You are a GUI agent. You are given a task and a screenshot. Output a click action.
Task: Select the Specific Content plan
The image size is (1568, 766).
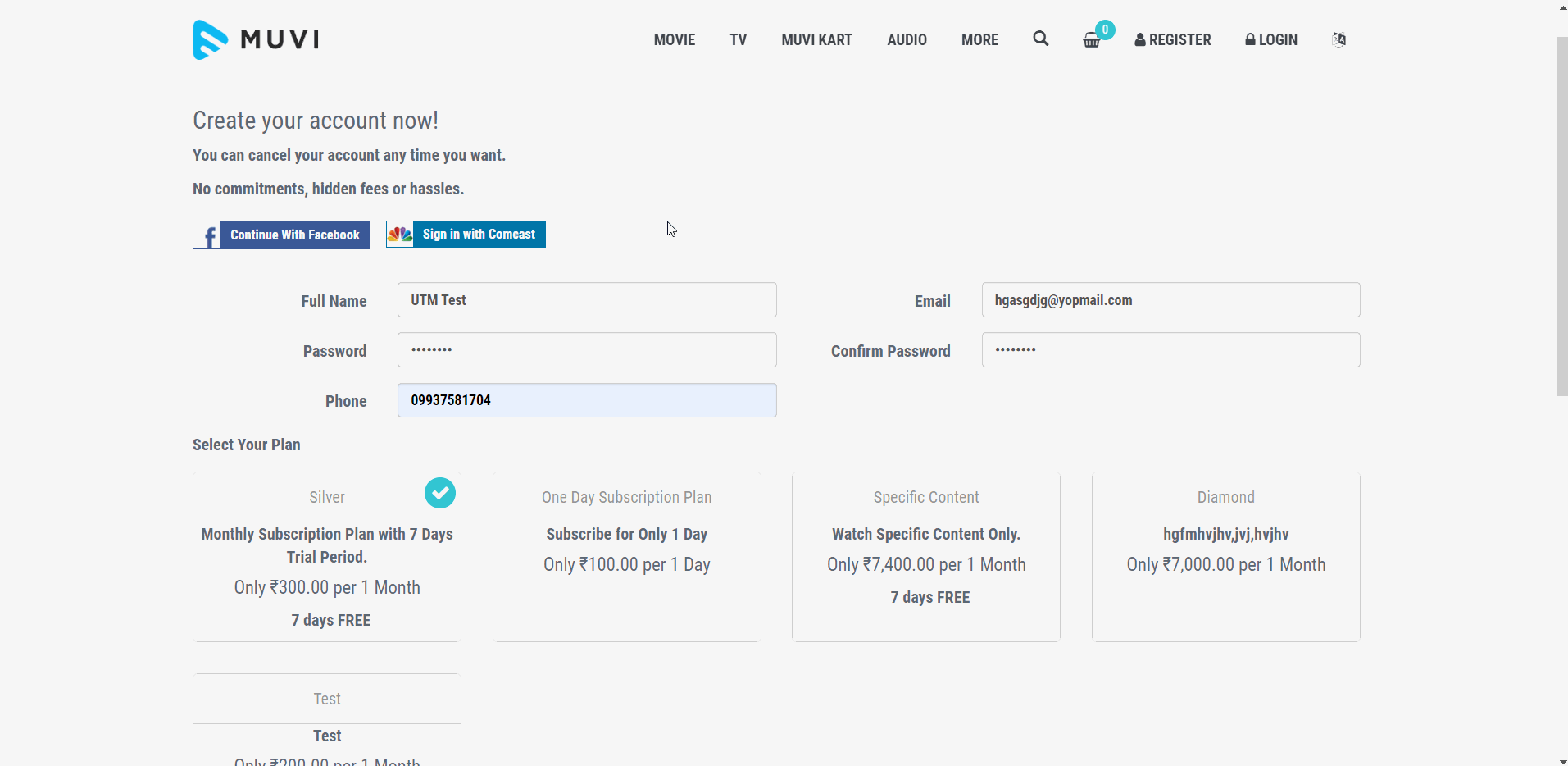coord(925,556)
